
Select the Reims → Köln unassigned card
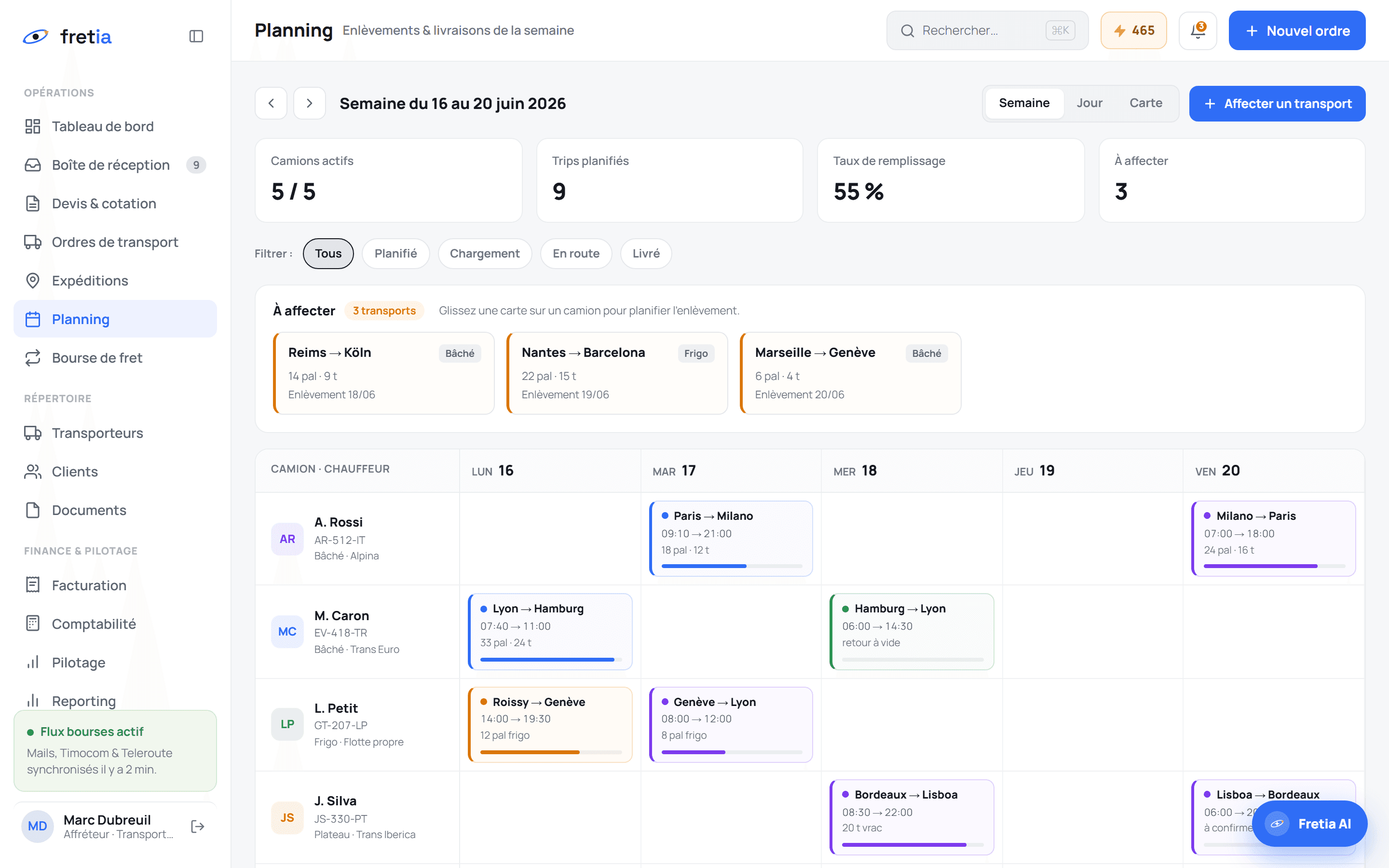pos(384,373)
